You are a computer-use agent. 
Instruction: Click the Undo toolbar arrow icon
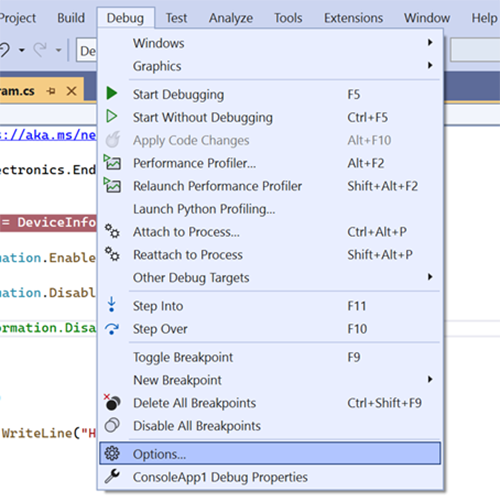click(5, 50)
